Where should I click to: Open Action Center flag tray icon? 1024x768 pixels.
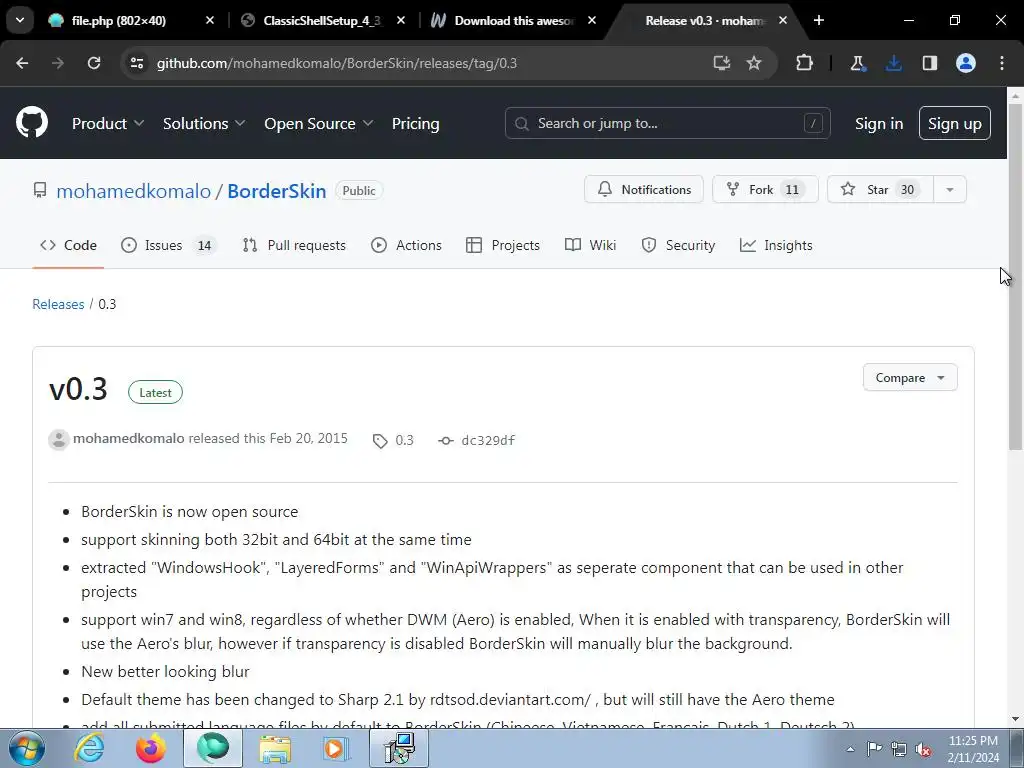[x=874, y=749]
